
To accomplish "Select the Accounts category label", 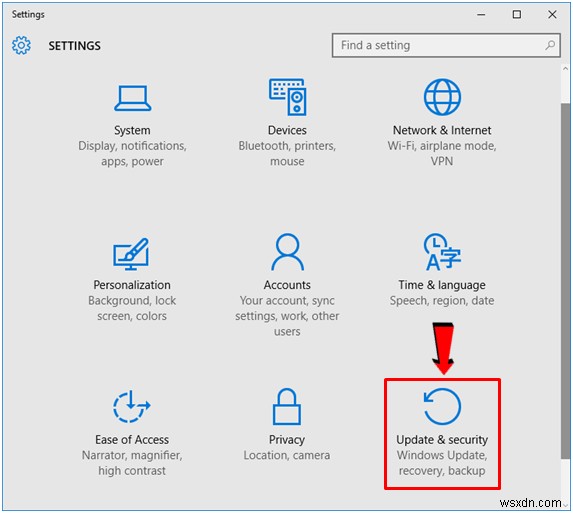I will click(287, 285).
